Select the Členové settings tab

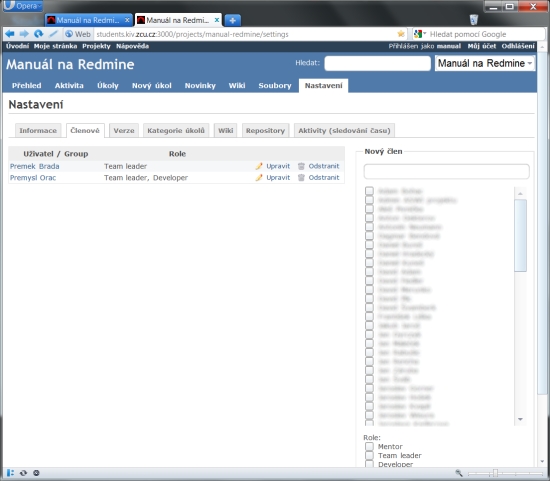point(85,131)
